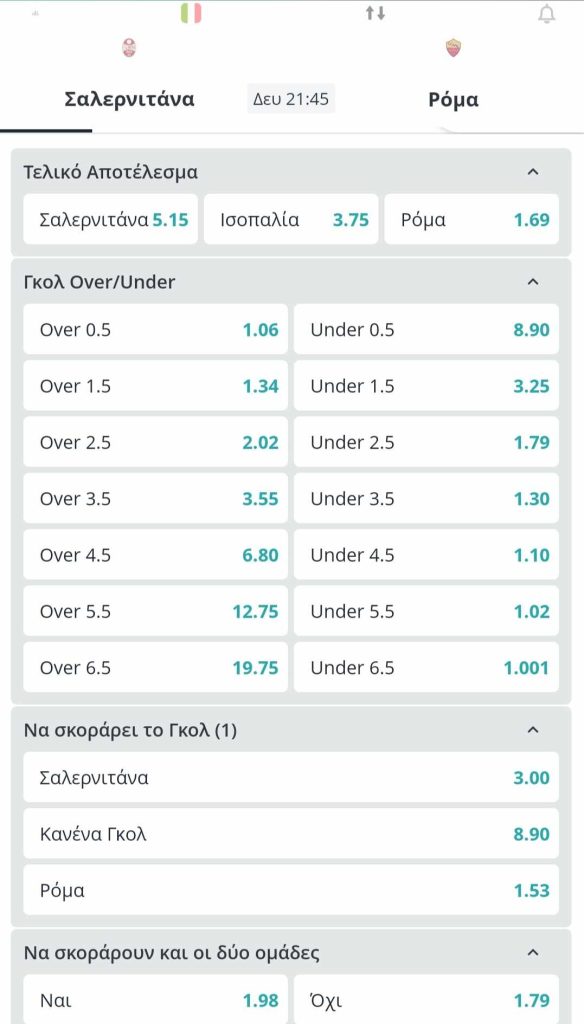Choose Όχι at odds 1.79

[427, 1000]
